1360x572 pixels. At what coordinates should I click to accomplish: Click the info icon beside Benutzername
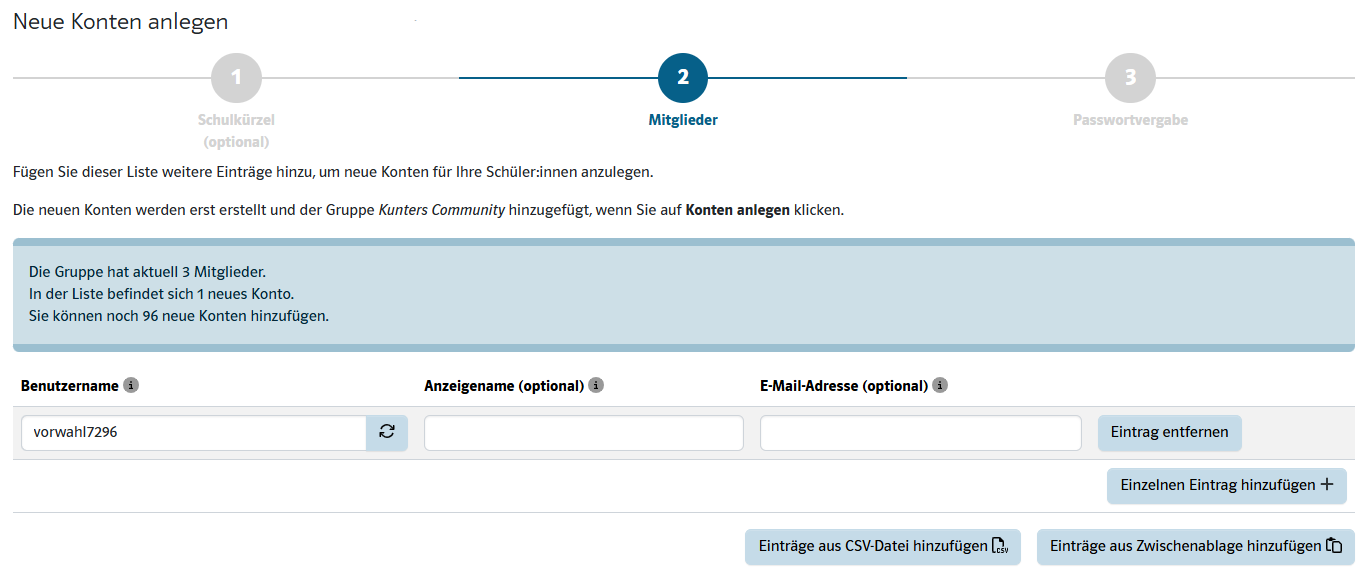pyautogui.click(x=131, y=385)
